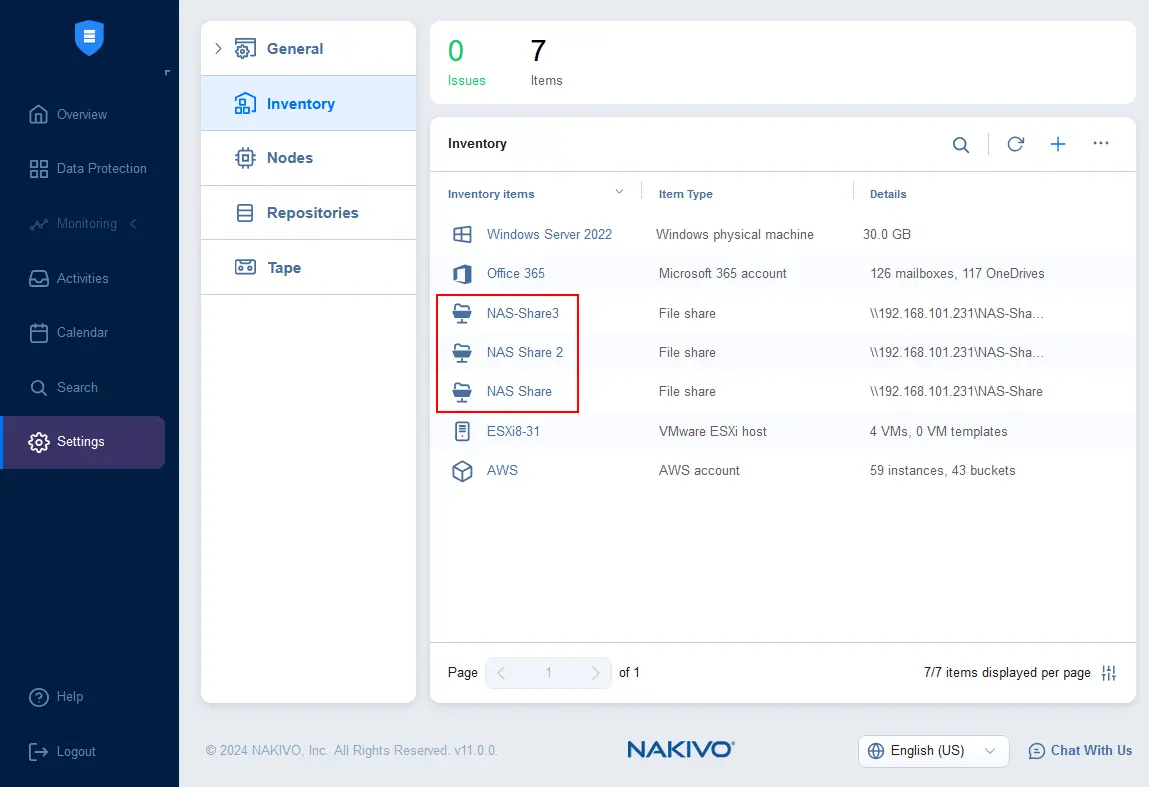Sort by the Inventory items column header
Viewport: 1149px width, 787px height.
click(491, 194)
